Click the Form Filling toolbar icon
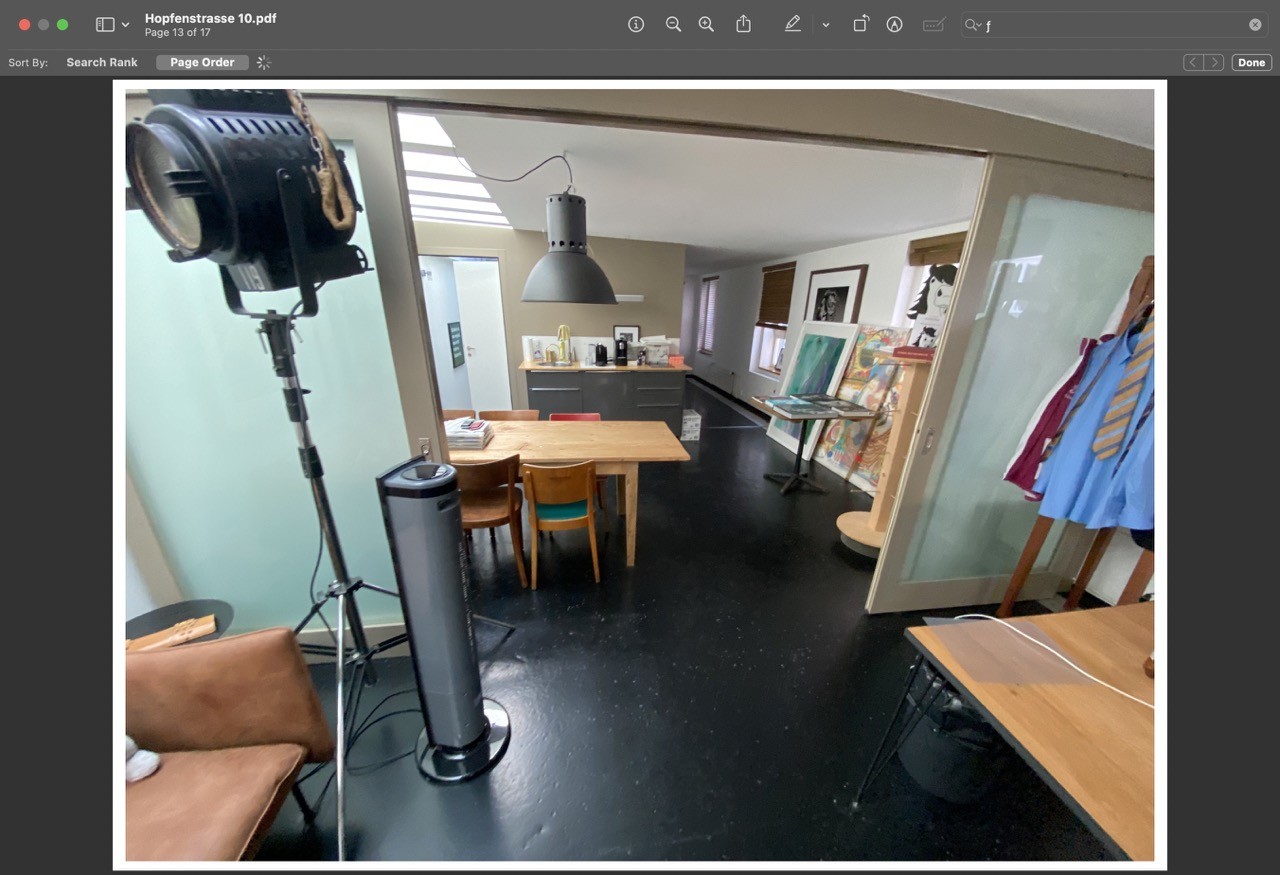Screen dimensions: 1280x875 934,24
